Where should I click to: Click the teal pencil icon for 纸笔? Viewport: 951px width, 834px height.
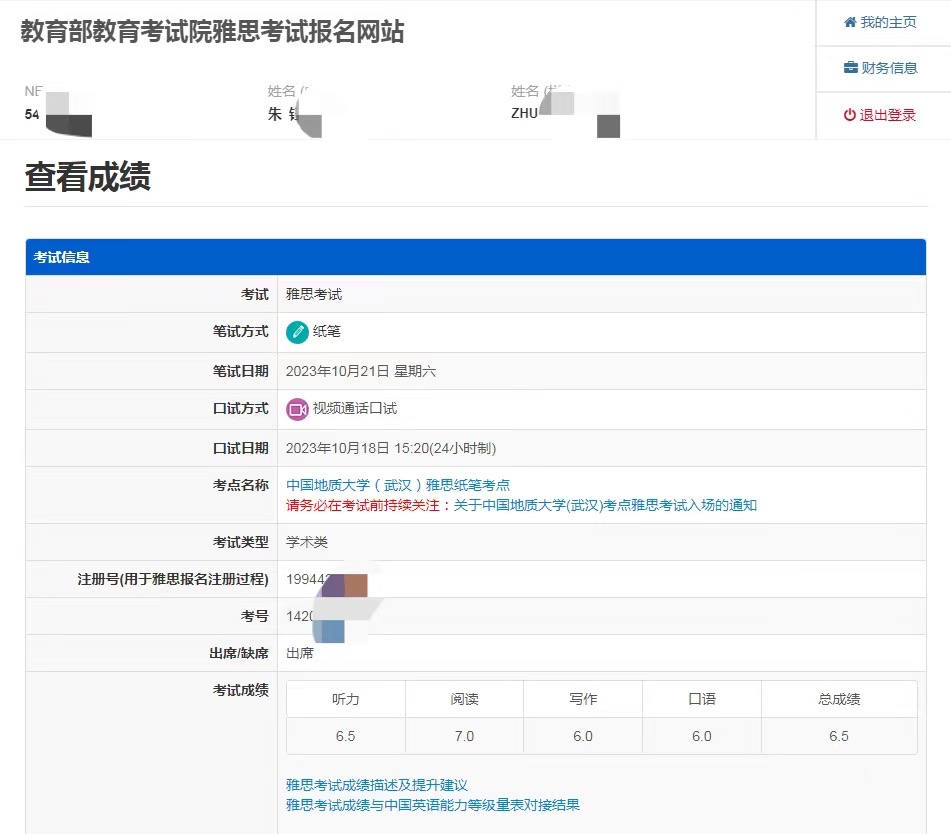(297, 332)
